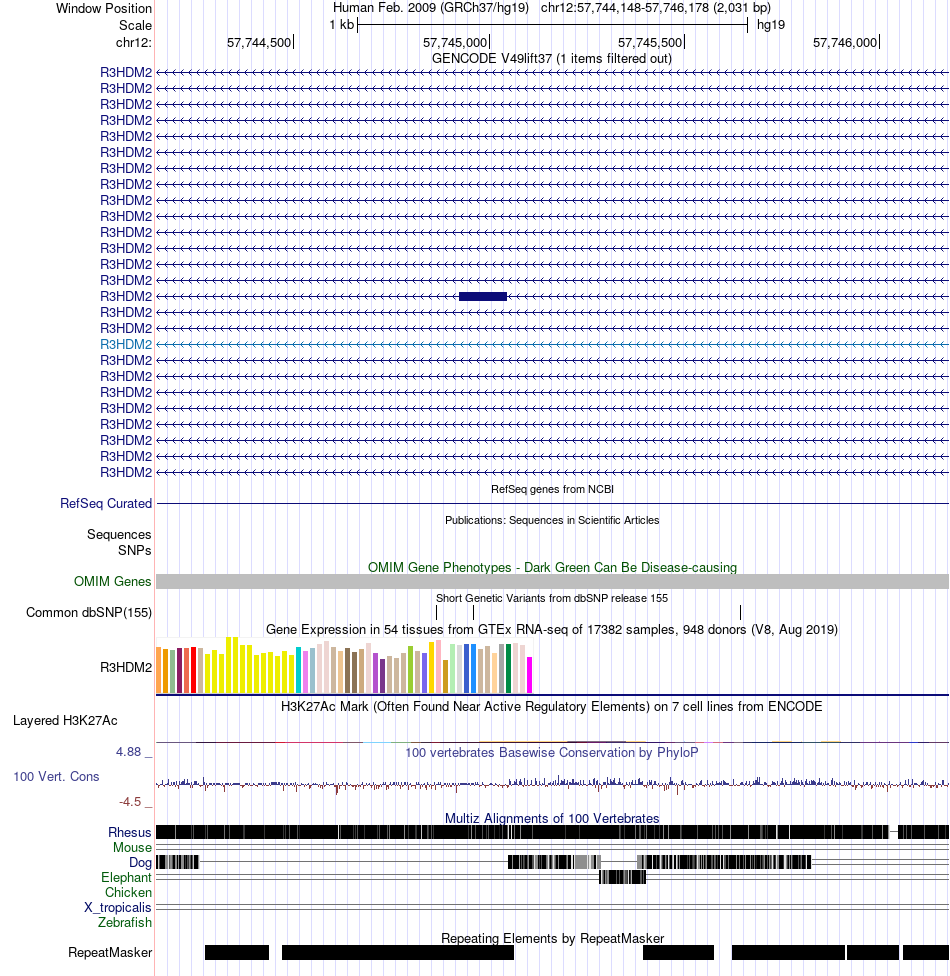This screenshot has width=950, height=976.
Task: Click the dark green bar in GTEx chart
Action: [509, 669]
